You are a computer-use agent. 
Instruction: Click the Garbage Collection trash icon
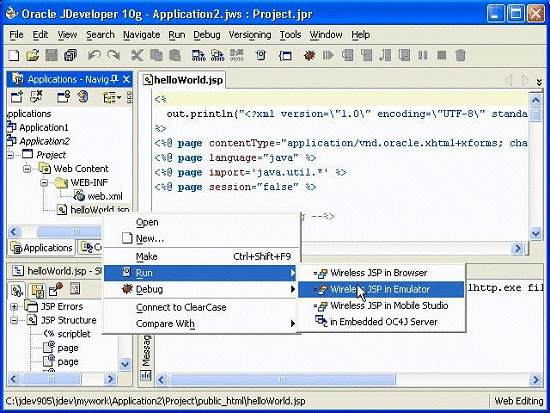click(x=461, y=55)
